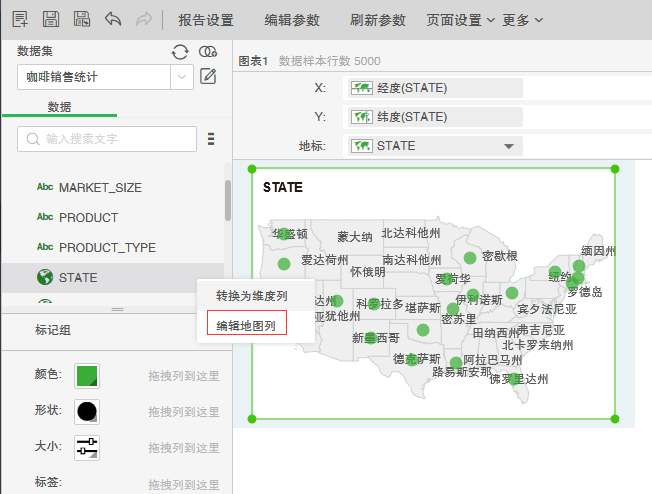Expand the 更多 dropdown menu
Viewport: 652px width, 494px height.
pos(523,19)
